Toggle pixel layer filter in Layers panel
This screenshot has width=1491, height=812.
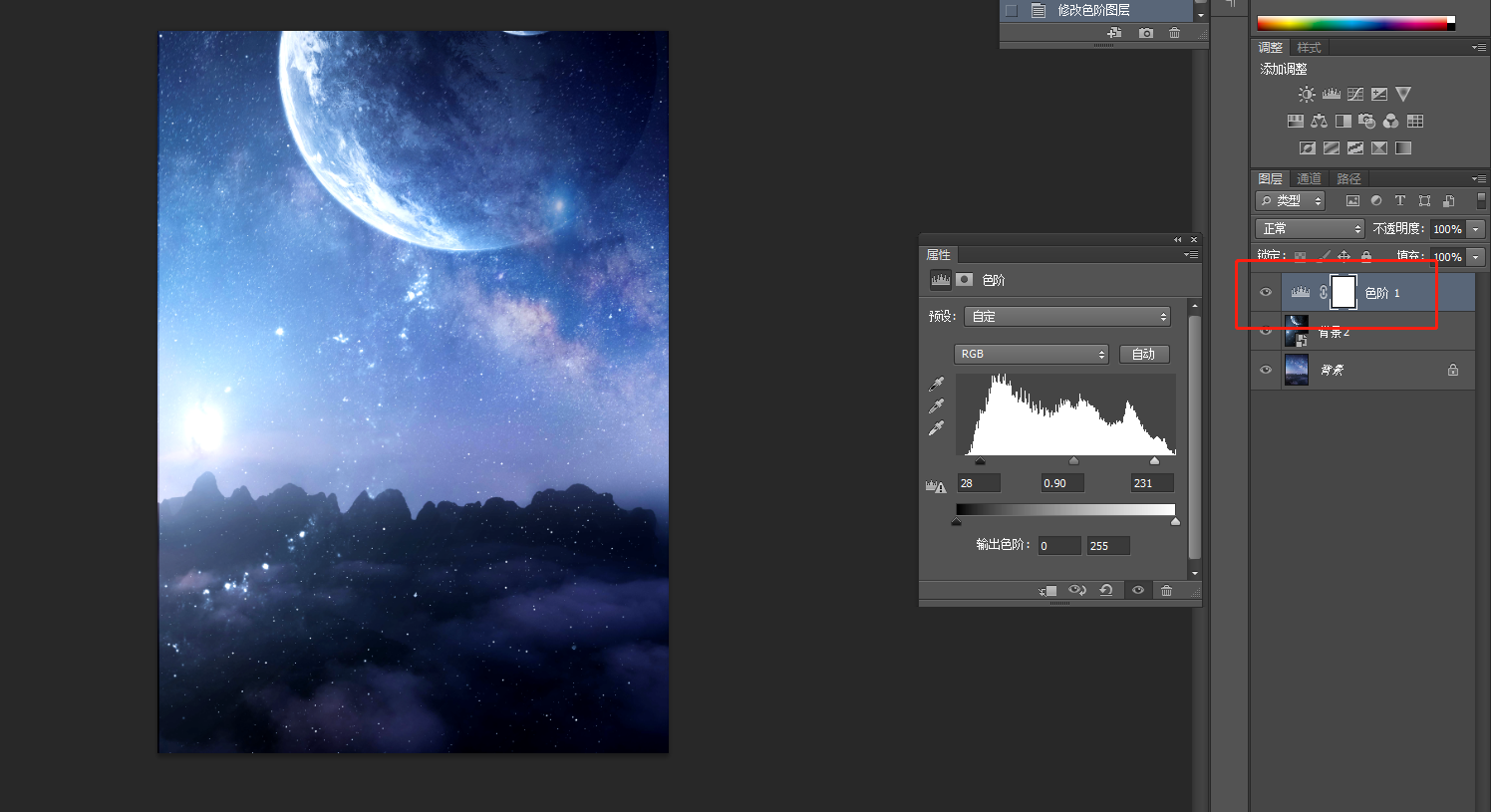pyautogui.click(x=1352, y=200)
